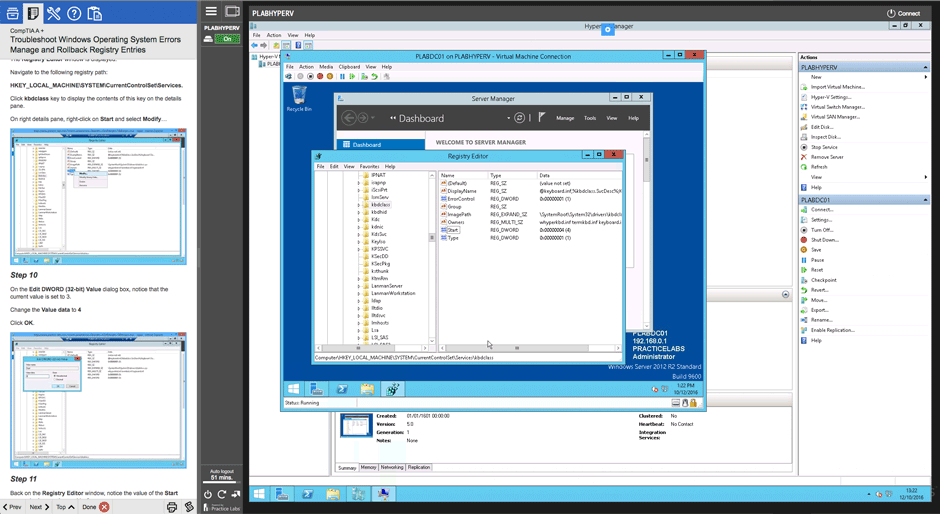Screen dimensions: 940x514
Task: Click Reset icon in VM Connection toolbar
Action: pos(352,76)
